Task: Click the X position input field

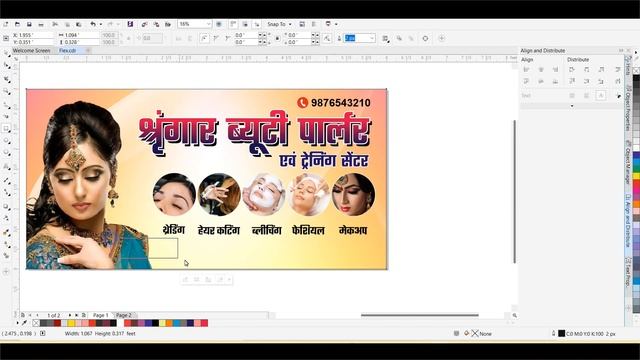Action: (x=33, y=35)
